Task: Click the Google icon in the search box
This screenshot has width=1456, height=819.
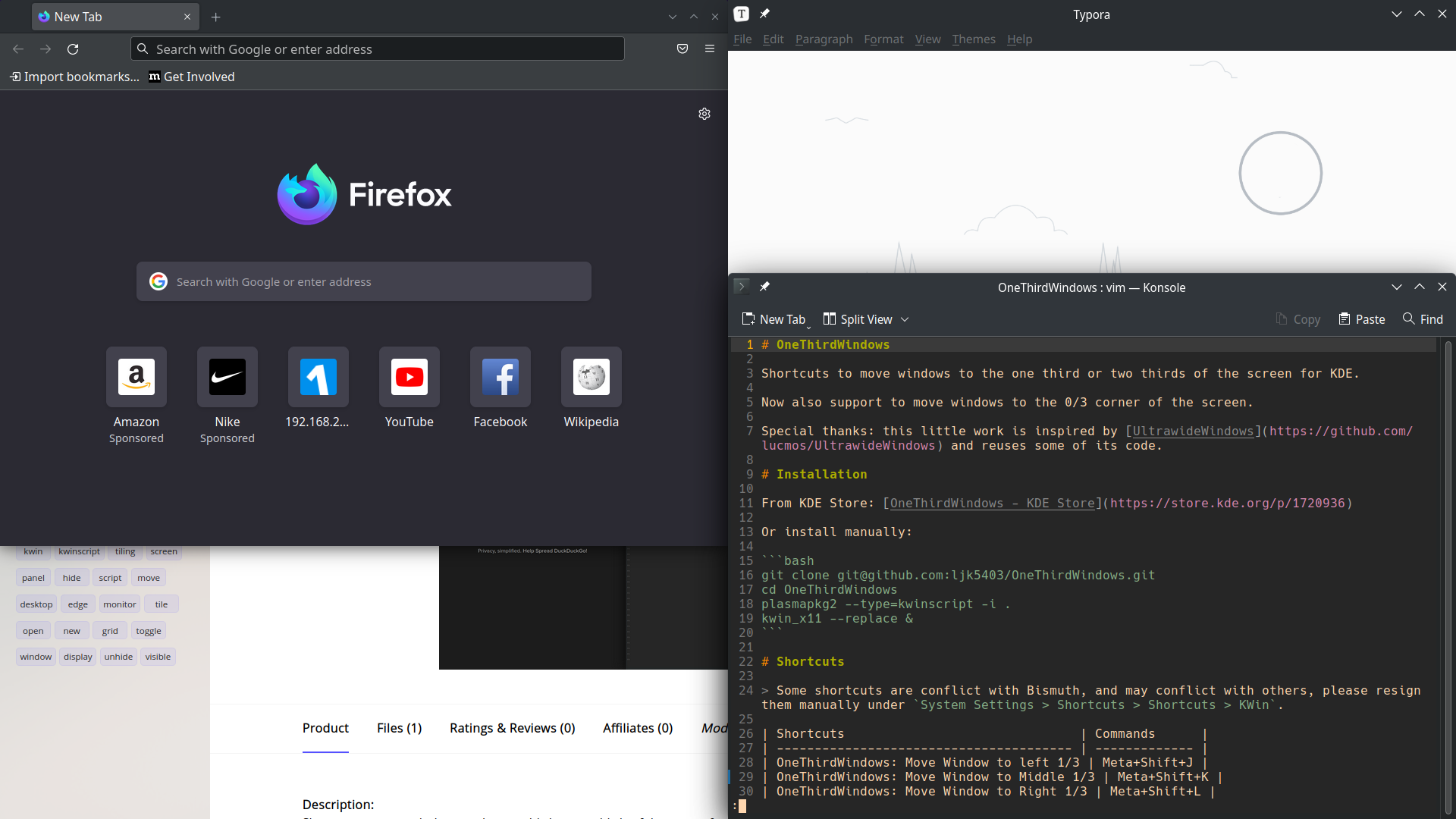Action: pos(158,281)
